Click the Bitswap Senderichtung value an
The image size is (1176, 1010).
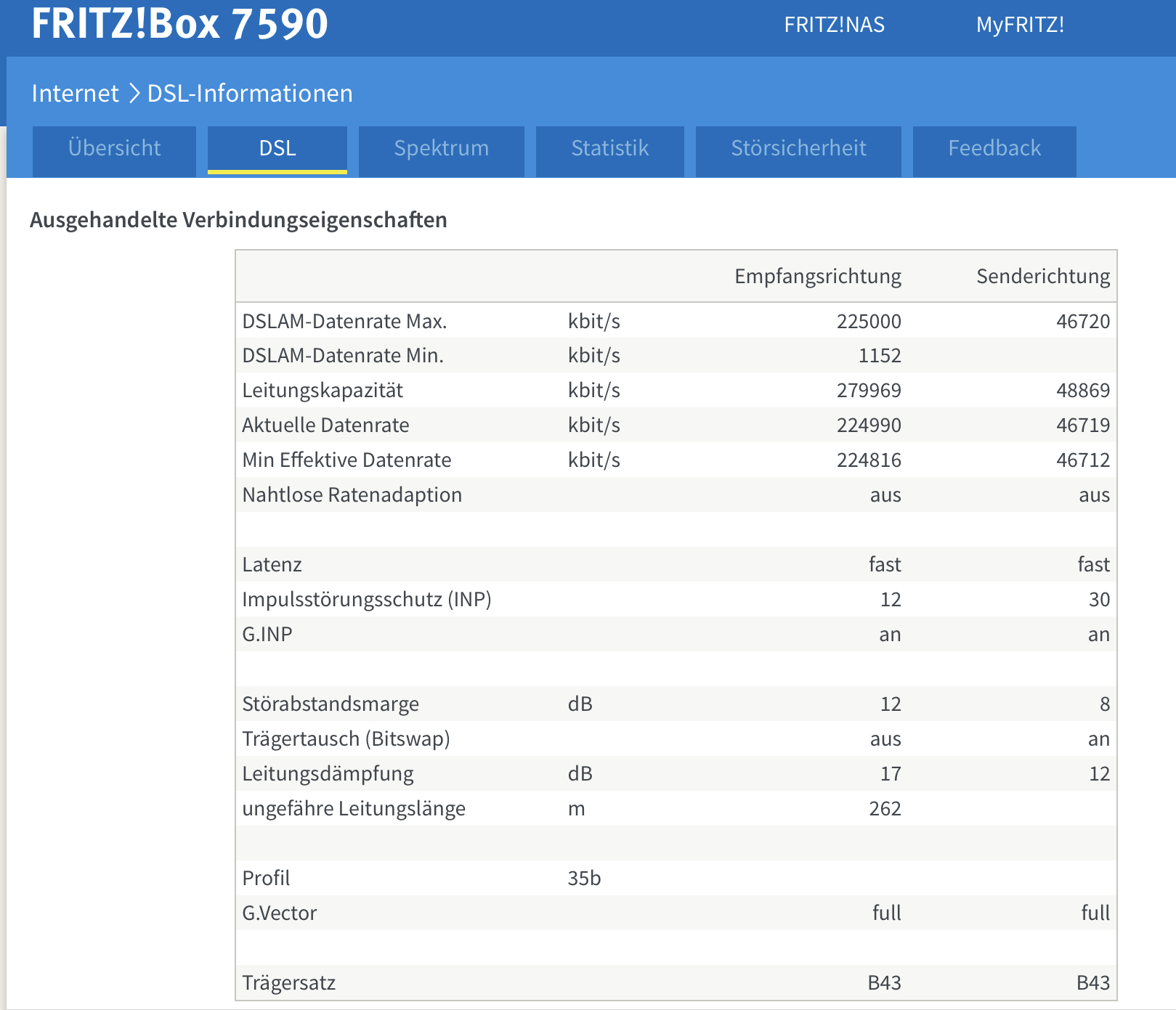[x=1099, y=738]
